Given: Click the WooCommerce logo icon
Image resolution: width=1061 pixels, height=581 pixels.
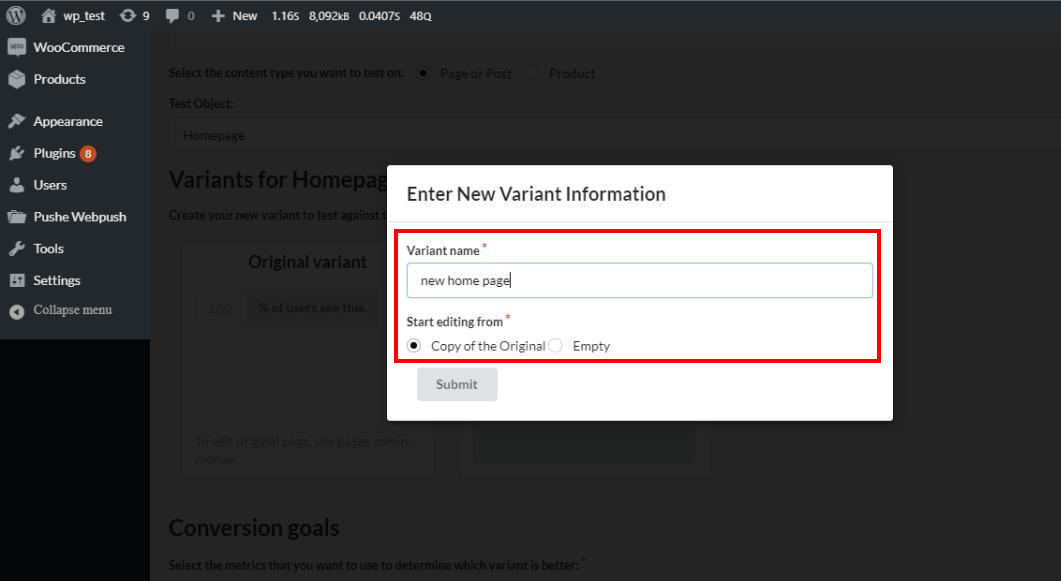Looking at the screenshot, I should tap(17, 47).
